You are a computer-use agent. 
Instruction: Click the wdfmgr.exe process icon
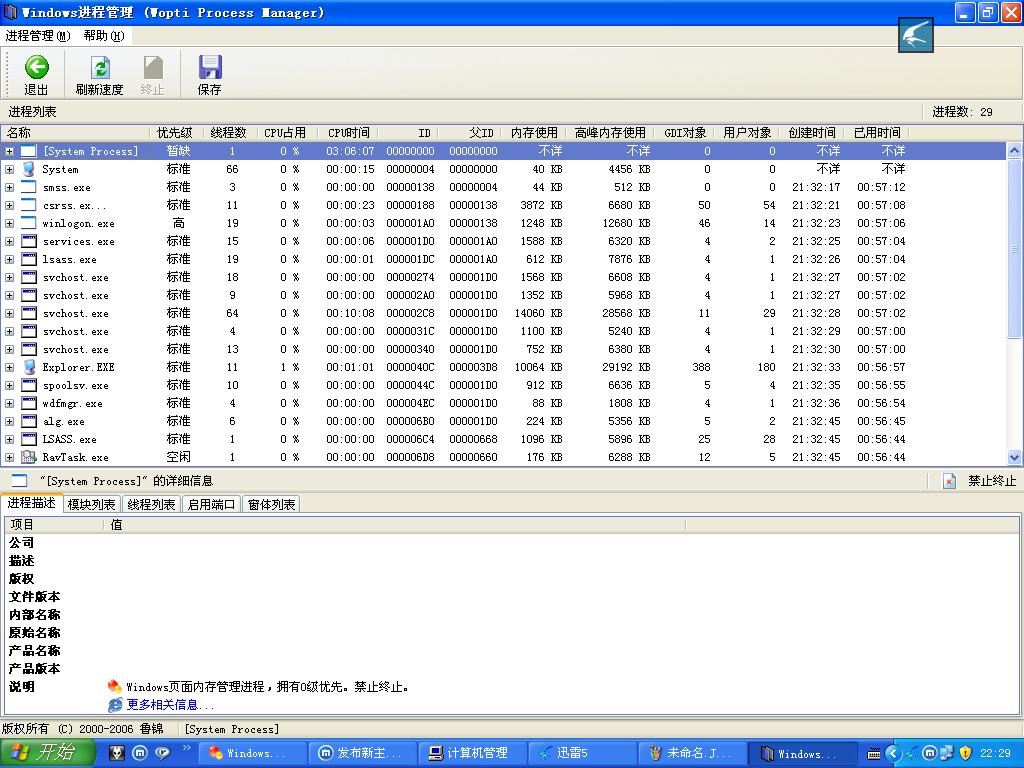29,404
